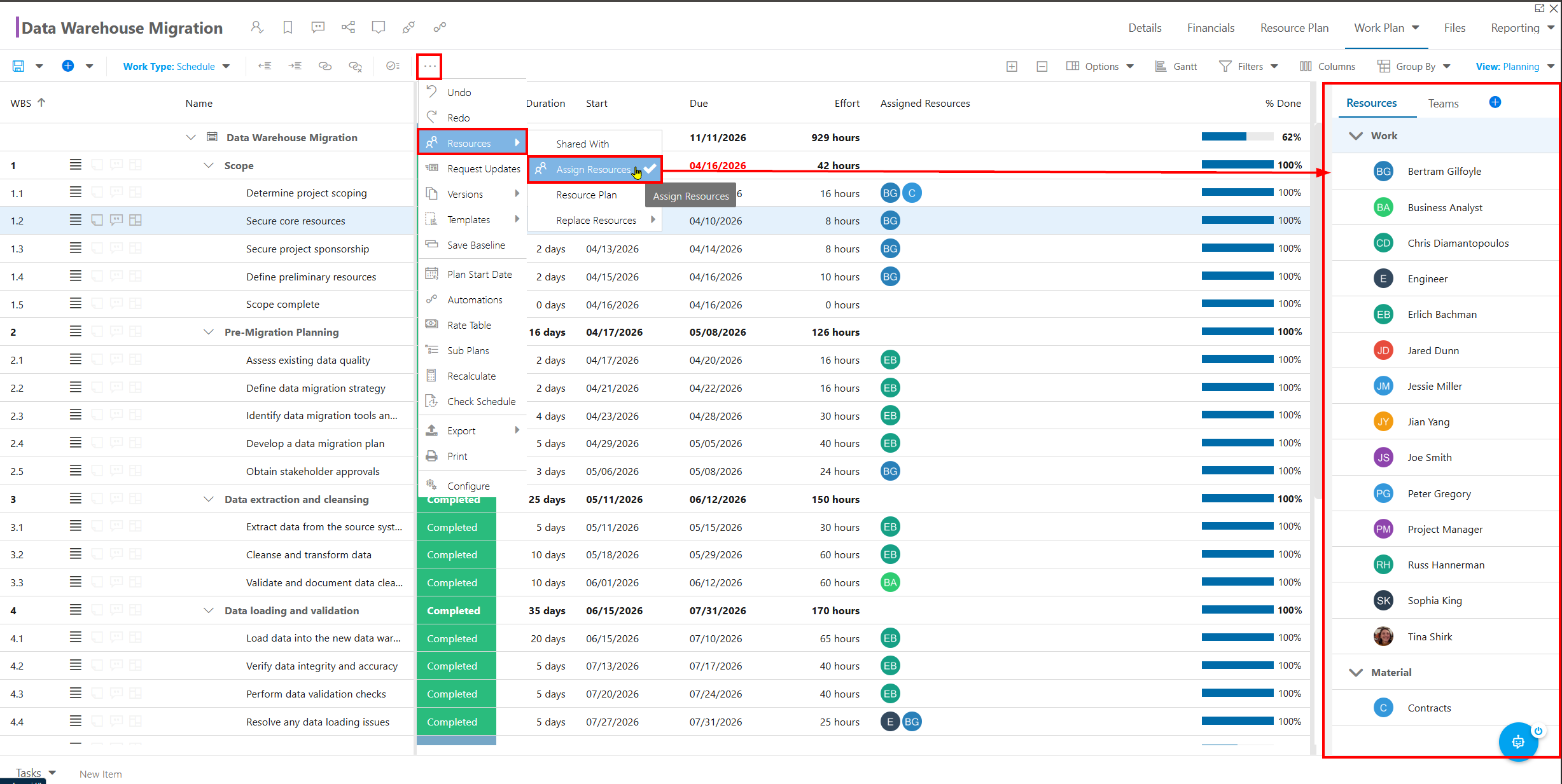Click the expand all rows icon

pyautogui.click(x=1012, y=66)
